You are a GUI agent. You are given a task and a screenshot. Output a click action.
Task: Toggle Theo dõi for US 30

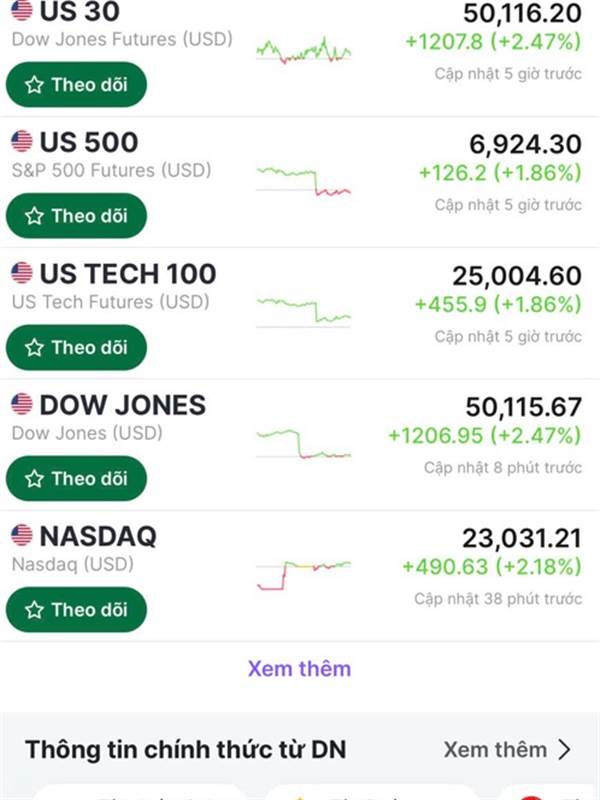[x=76, y=85]
